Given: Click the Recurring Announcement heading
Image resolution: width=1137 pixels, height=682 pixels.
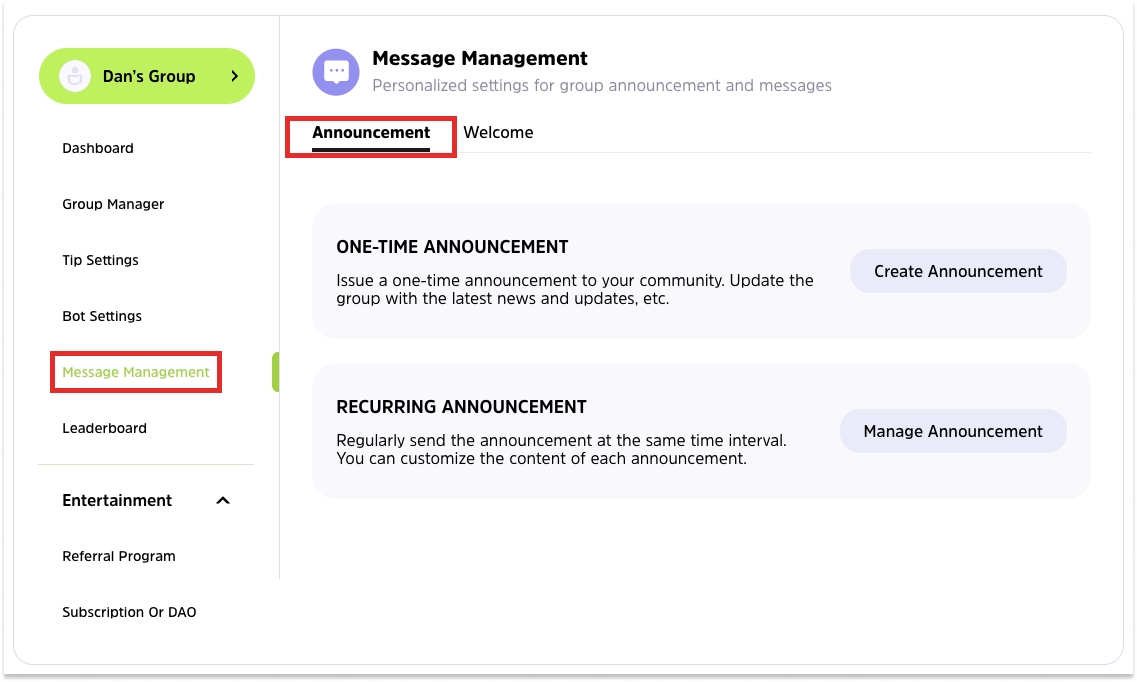Looking at the screenshot, I should coord(461,407).
